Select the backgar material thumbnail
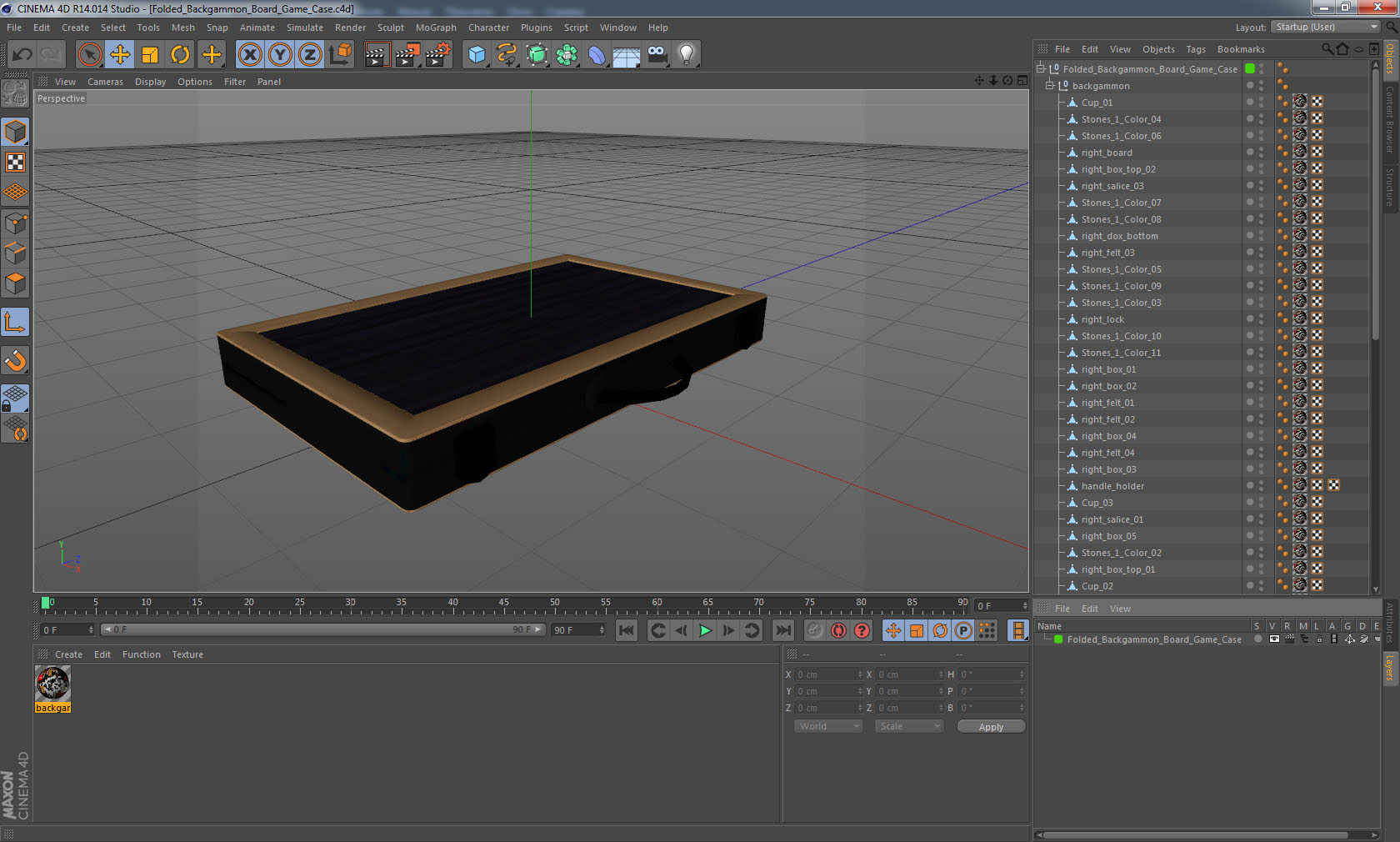This screenshot has width=1400, height=842. tap(52, 684)
